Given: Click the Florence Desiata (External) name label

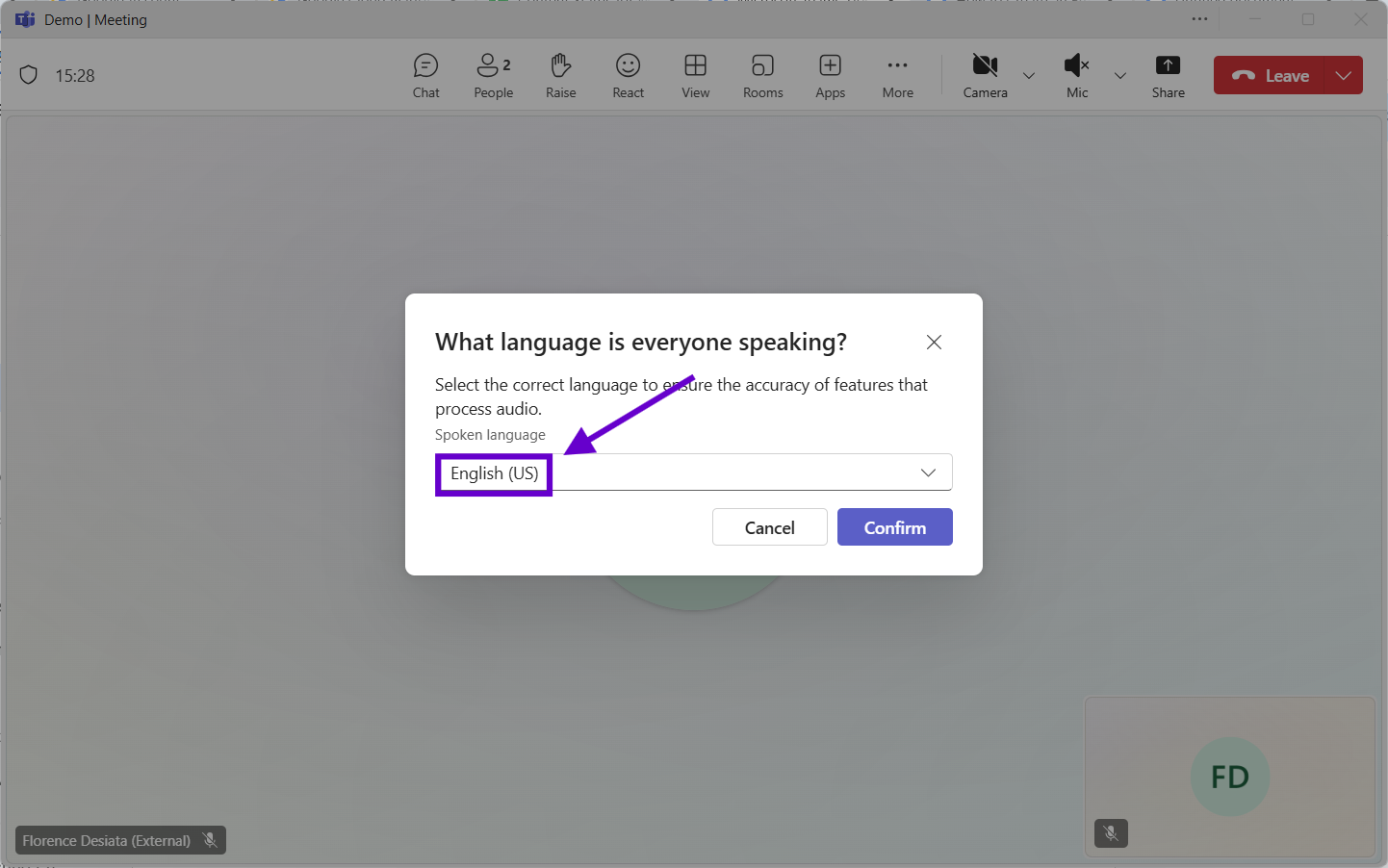Looking at the screenshot, I should pyautogui.click(x=106, y=841).
